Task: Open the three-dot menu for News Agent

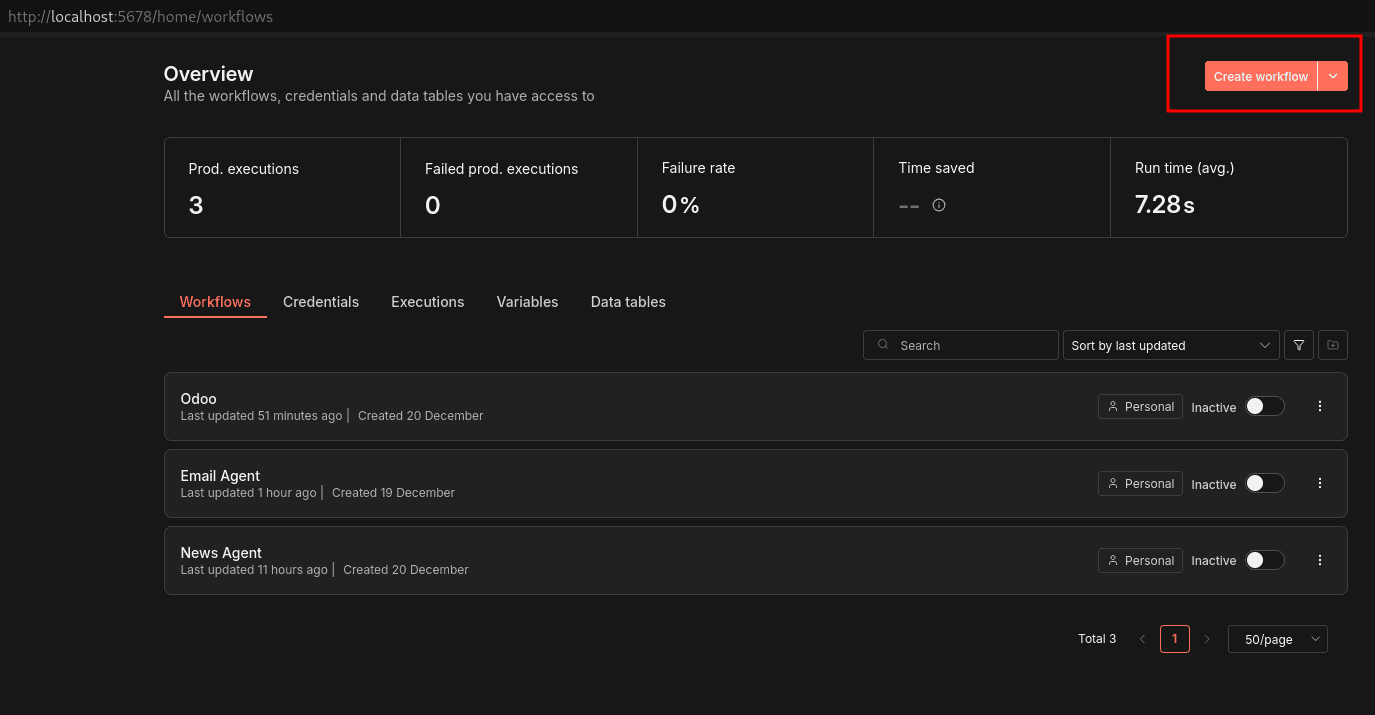Action: click(x=1319, y=560)
